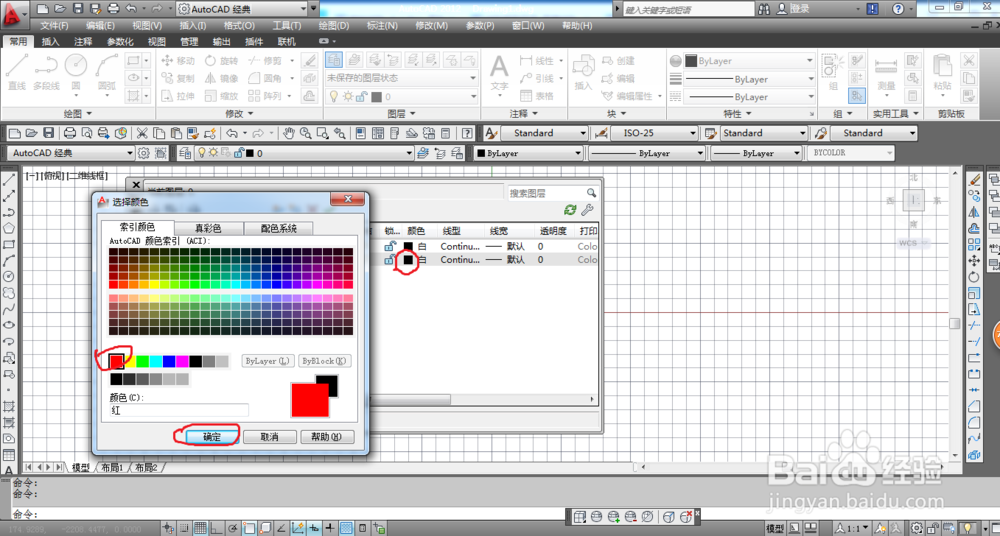Click the print icon in standard toolbar
Screen dimensions: 1000x536
click(x=70, y=133)
